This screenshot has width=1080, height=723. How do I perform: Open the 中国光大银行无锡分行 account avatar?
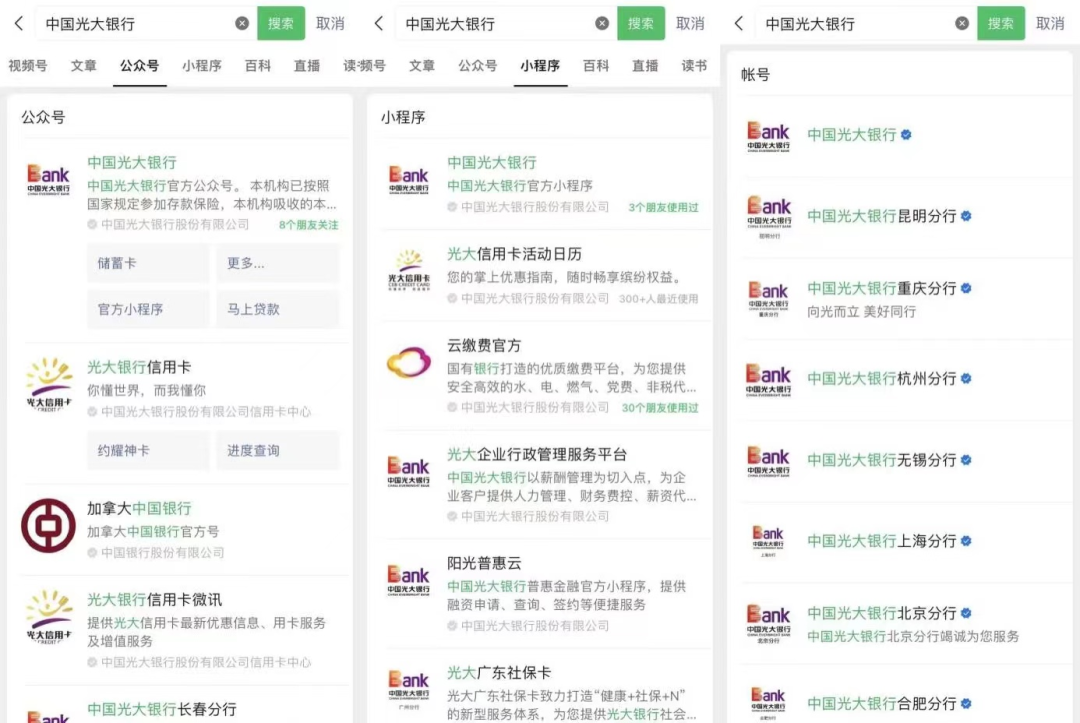pyautogui.click(x=769, y=461)
